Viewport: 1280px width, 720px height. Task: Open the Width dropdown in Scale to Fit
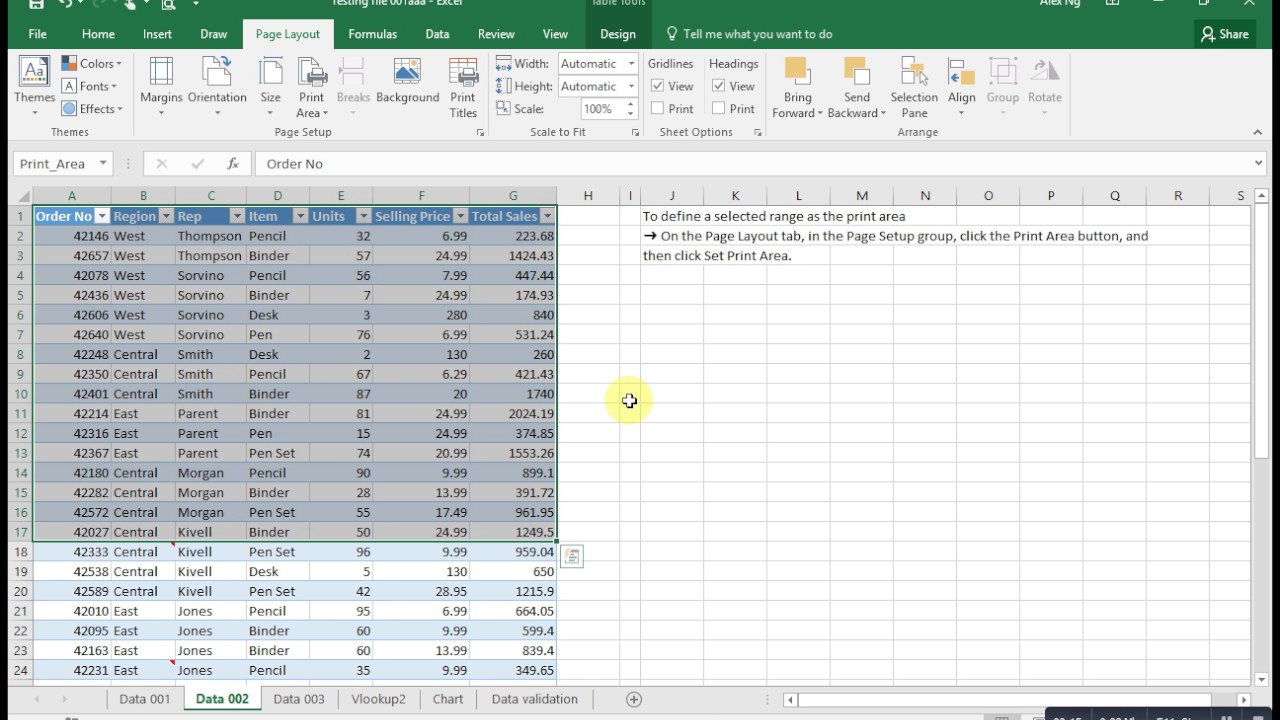(x=631, y=63)
